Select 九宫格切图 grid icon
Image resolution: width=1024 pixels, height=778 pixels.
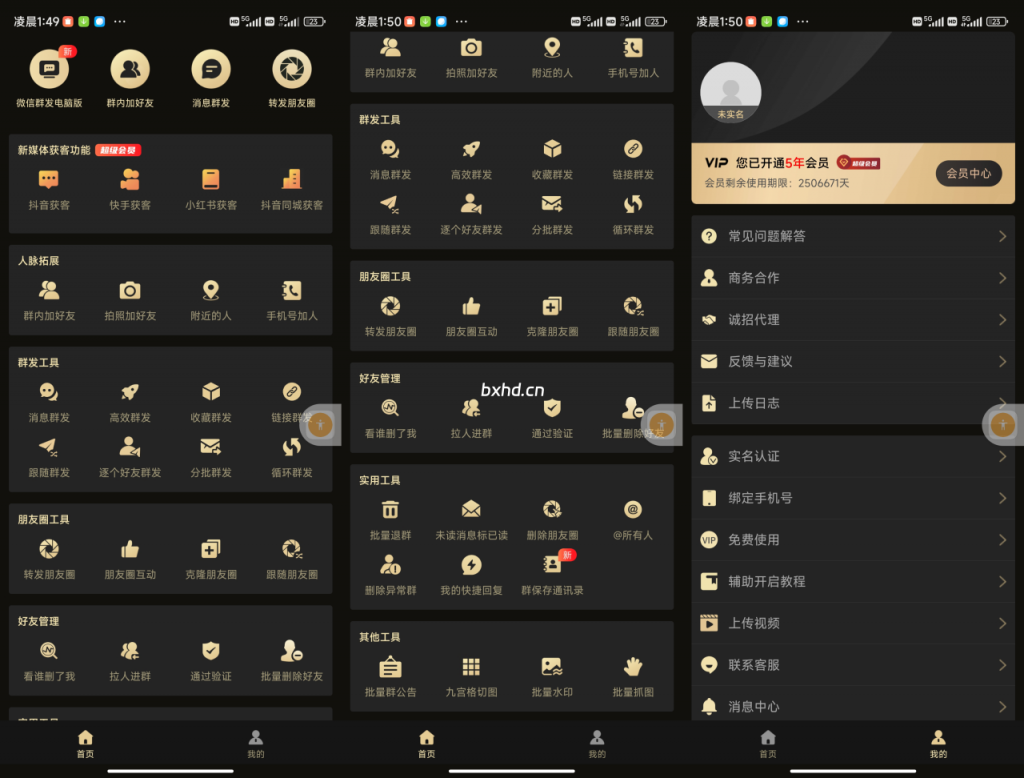pos(471,667)
